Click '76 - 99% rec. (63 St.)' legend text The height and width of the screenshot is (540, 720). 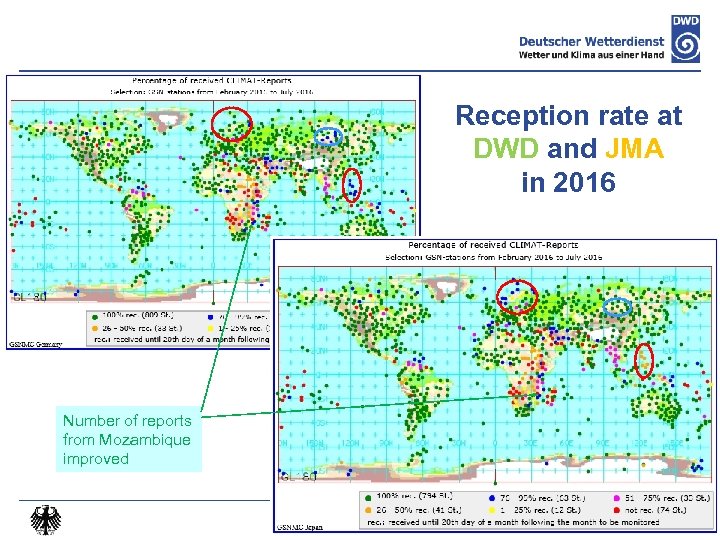coord(543,498)
